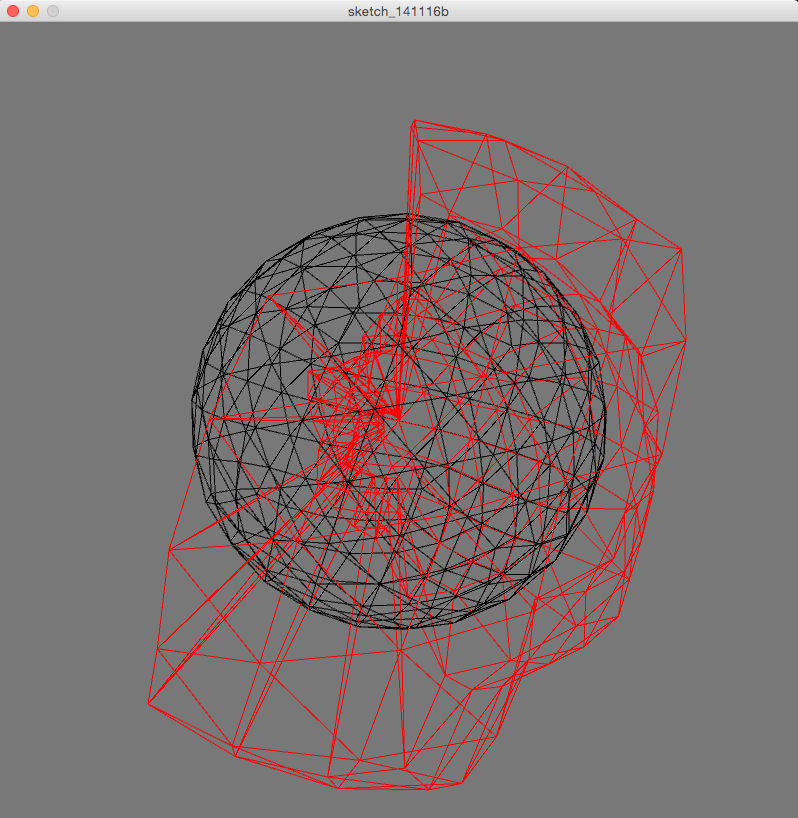Minimize the sketch_141116b window
The image size is (798, 818).
33,11
